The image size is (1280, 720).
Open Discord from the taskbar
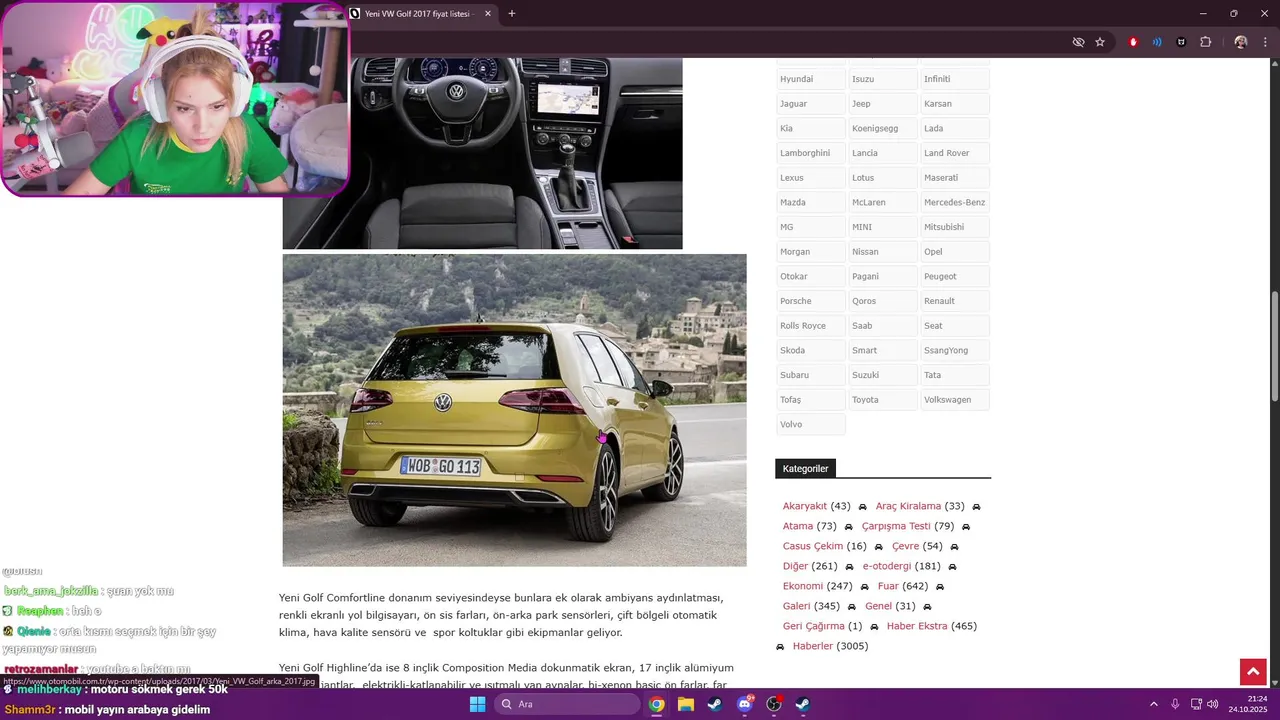745,704
